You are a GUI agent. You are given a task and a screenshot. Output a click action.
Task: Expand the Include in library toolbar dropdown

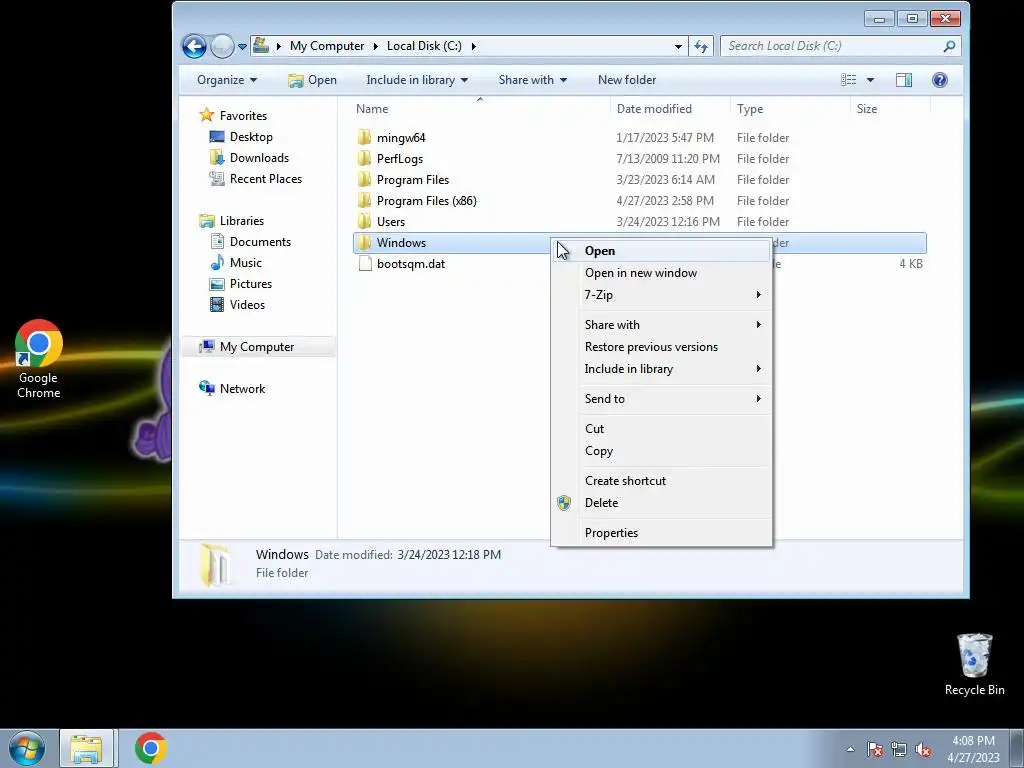pyautogui.click(x=417, y=80)
